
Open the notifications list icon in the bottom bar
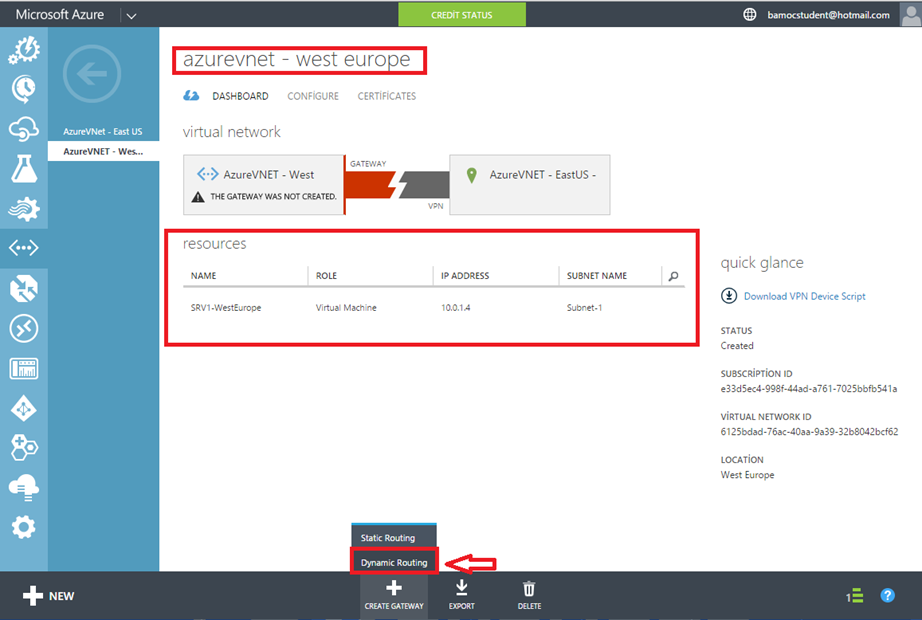coord(854,596)
